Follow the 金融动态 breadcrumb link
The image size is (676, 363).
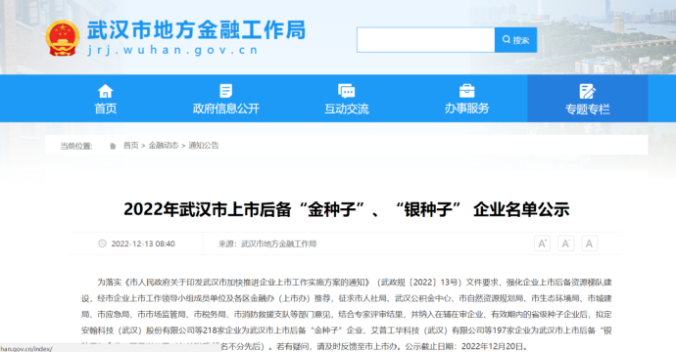[x=163, y=146]
